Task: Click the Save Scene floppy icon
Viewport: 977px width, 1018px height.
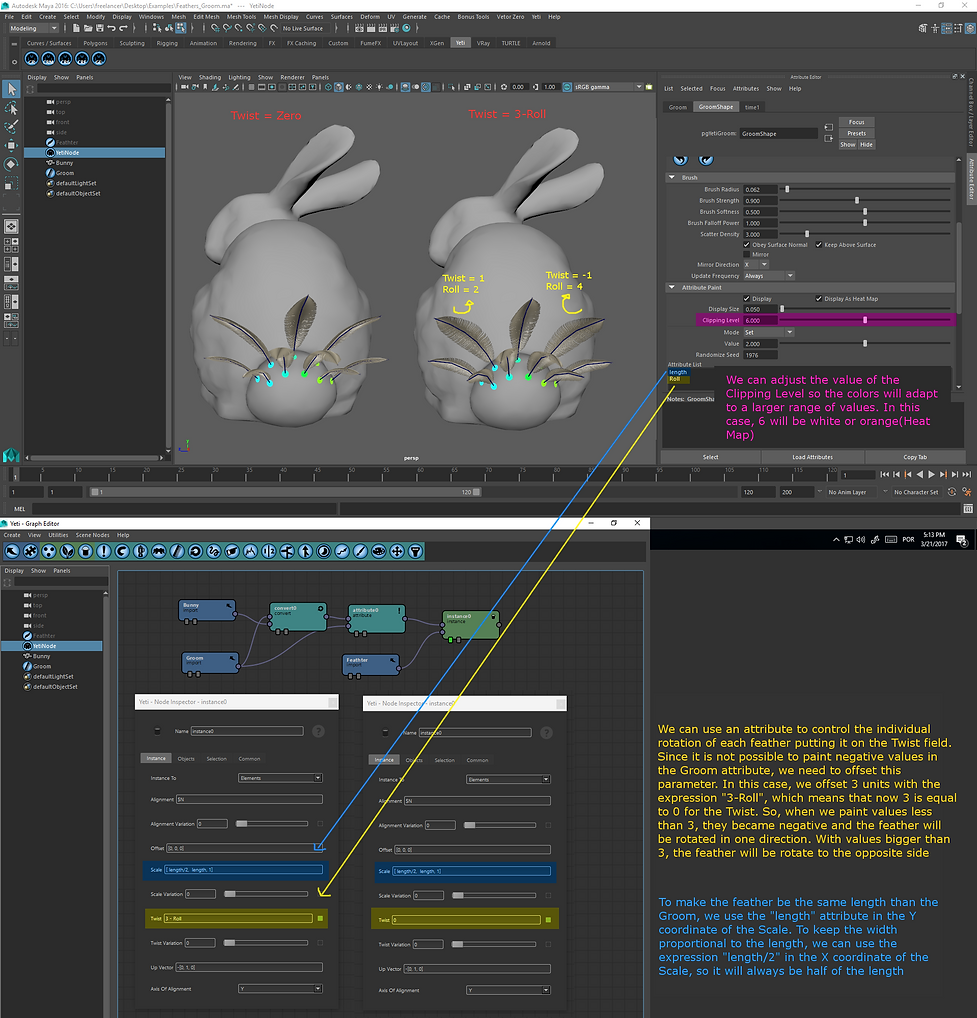Action: tap(99, 28)
